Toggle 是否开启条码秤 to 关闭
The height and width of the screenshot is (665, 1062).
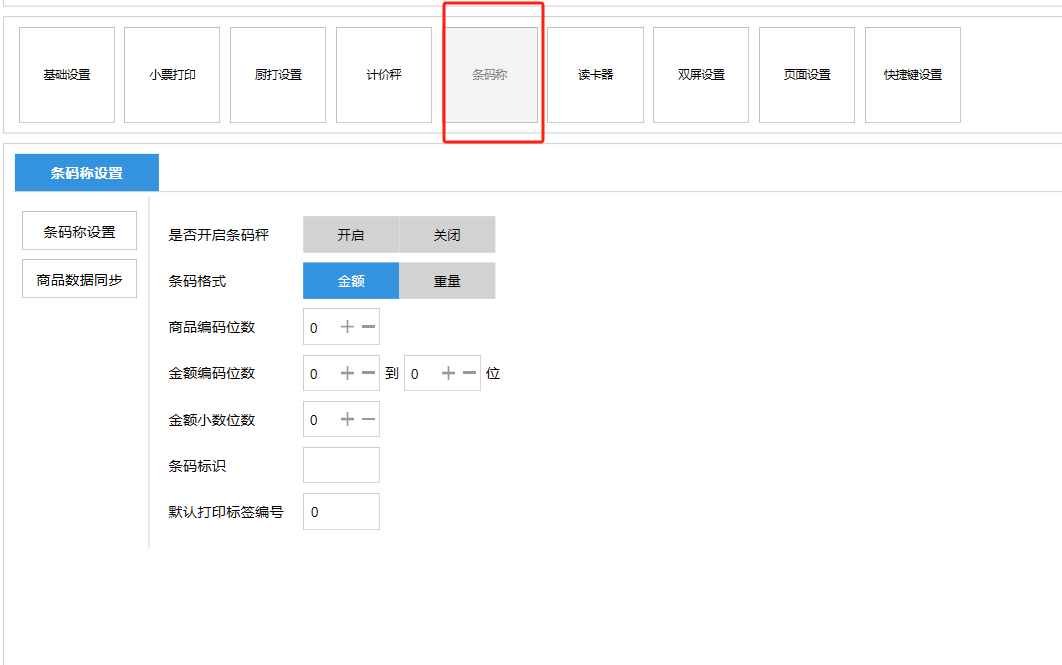click(447, 235)
